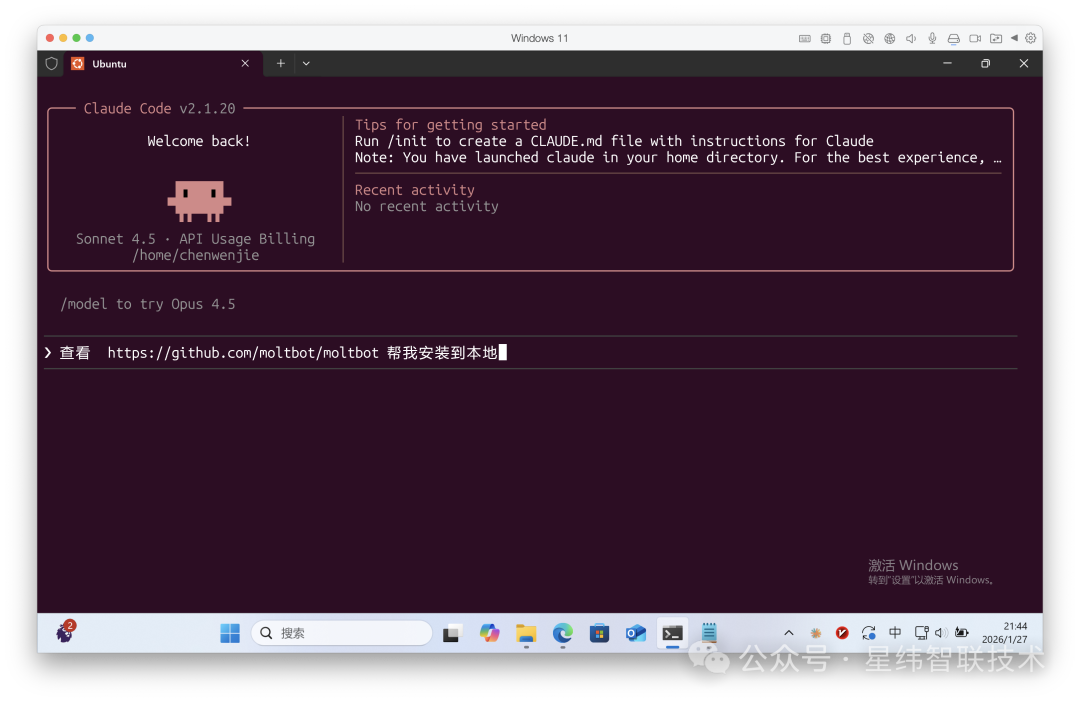Toggle the VM microphone icon

[932, 38]
